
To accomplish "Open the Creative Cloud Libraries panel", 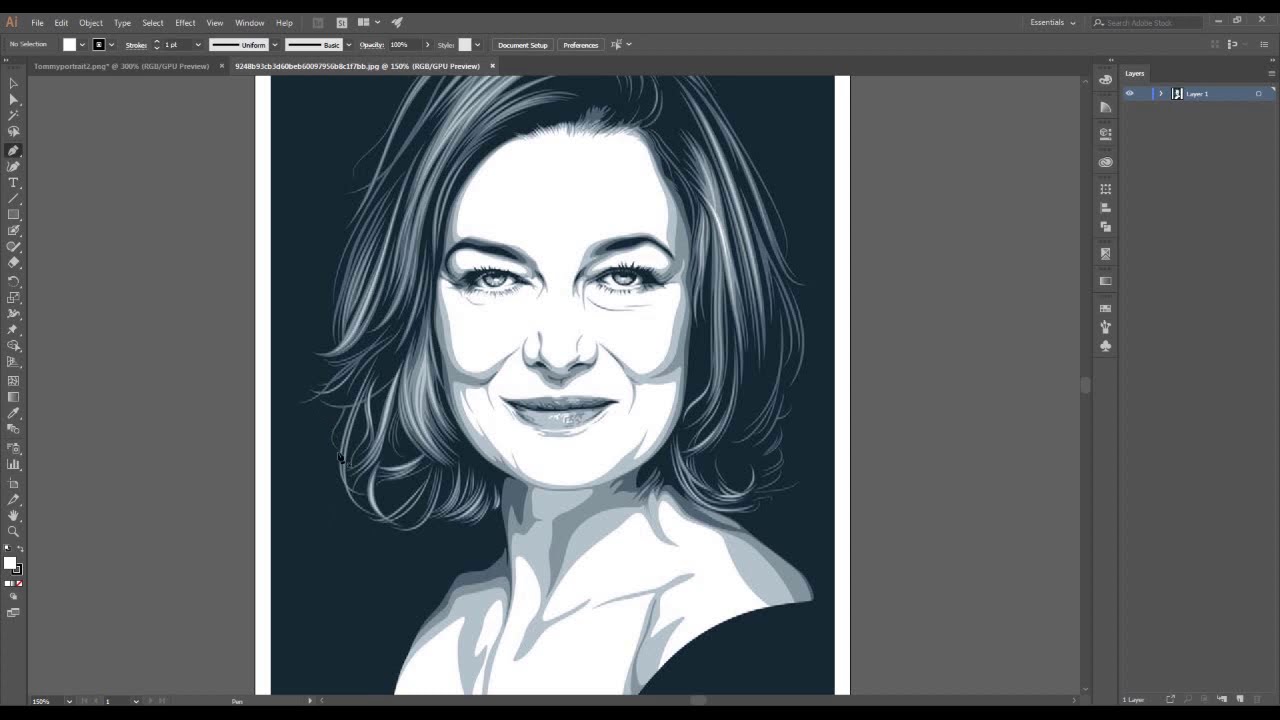I will pos(1105,162).
